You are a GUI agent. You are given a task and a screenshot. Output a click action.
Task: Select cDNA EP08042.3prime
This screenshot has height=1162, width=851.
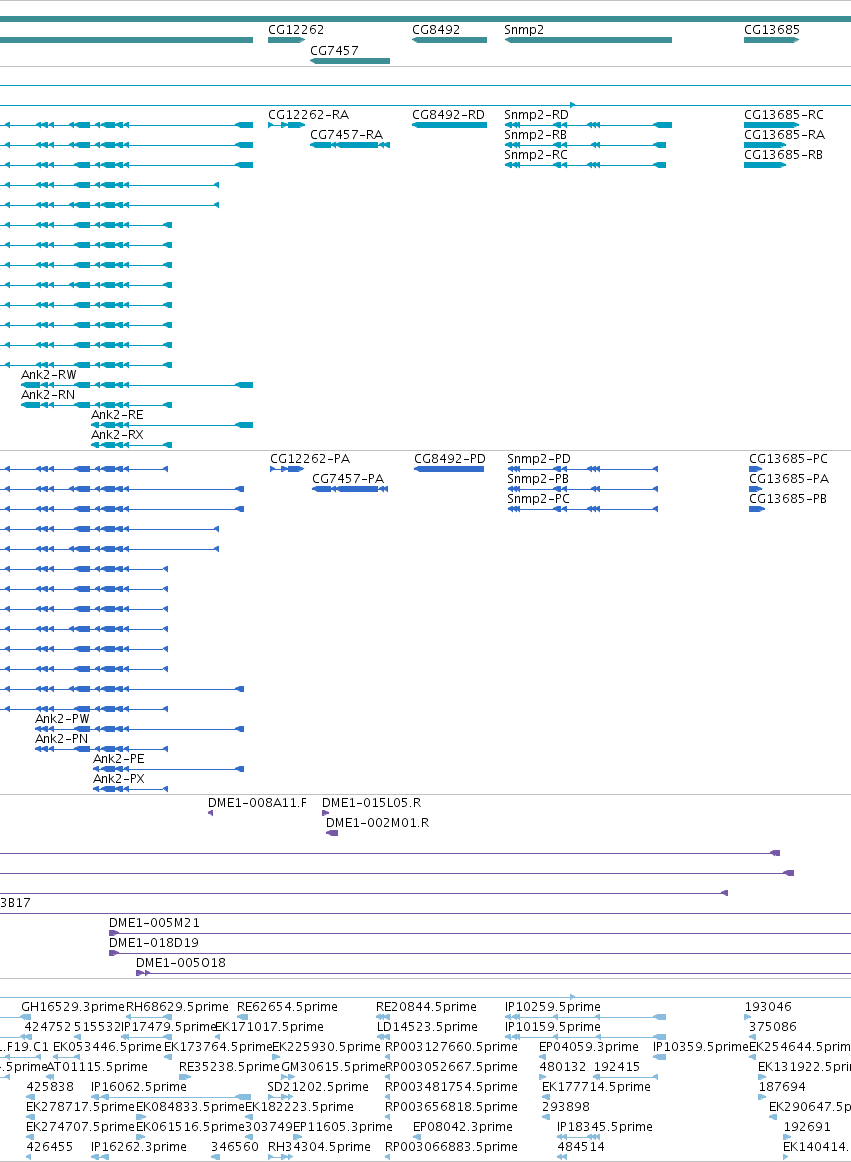(x=463, y=1126)
